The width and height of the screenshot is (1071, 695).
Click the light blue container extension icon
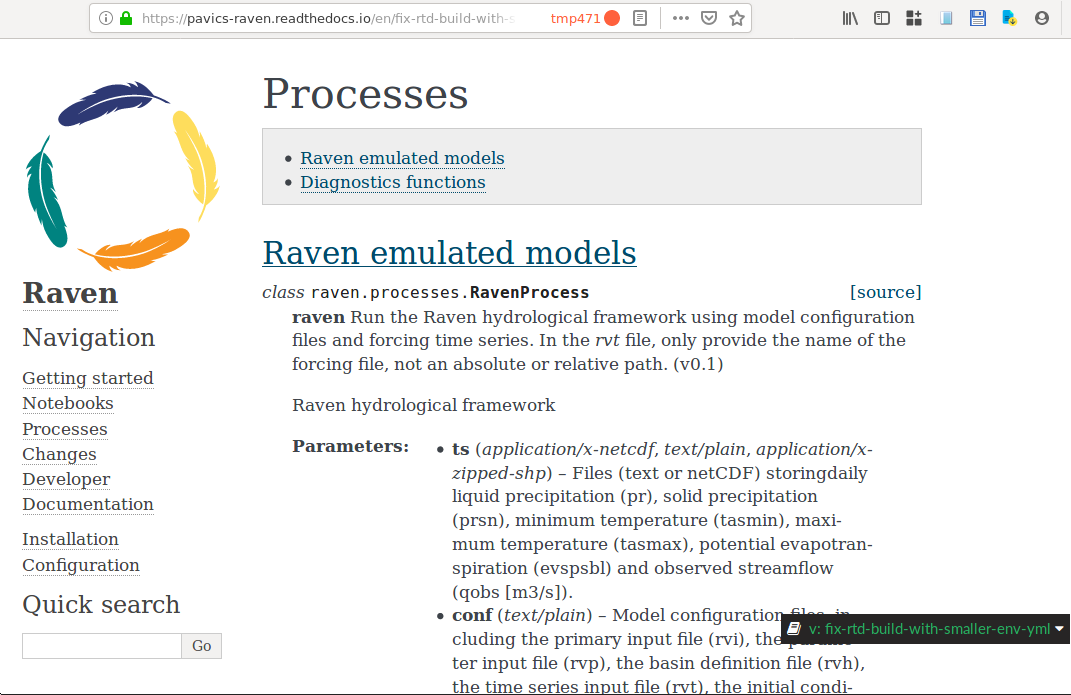click(x=946, y=18)
